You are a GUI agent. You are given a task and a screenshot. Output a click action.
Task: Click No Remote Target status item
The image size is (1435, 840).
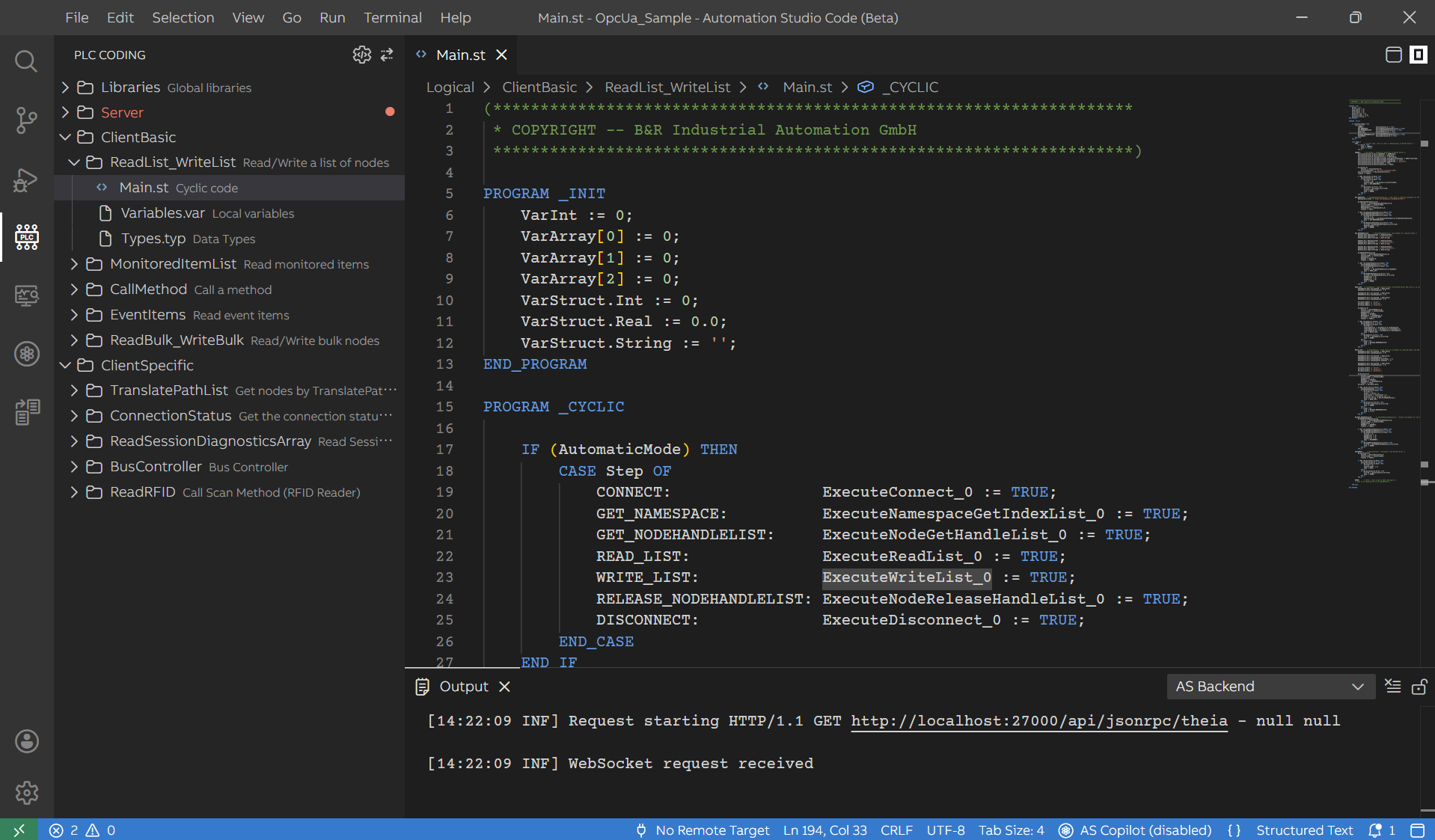[x=703, y=830]
